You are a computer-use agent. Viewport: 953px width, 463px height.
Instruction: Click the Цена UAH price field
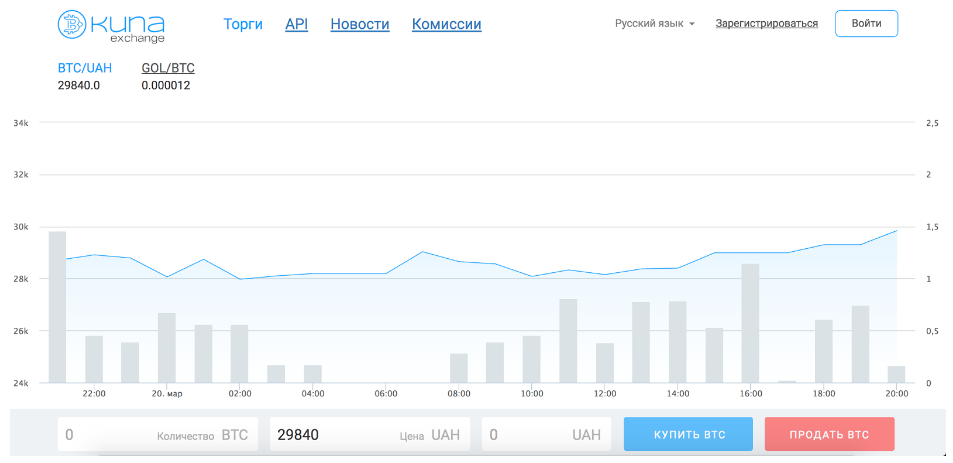(x=370, y=434)
